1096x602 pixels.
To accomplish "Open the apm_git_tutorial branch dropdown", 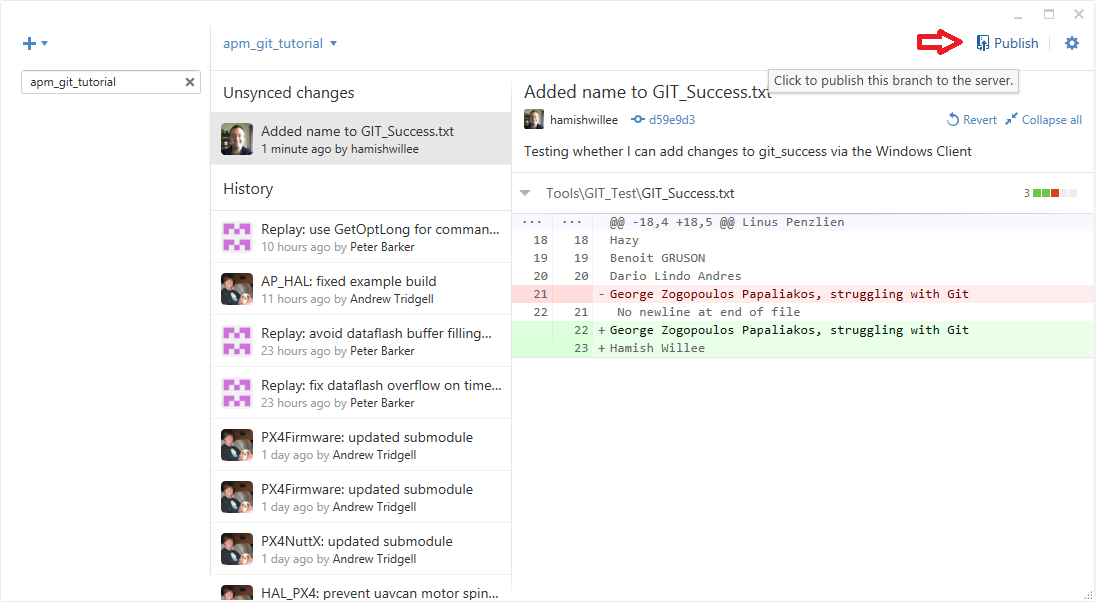I will (x=280, y=43).
